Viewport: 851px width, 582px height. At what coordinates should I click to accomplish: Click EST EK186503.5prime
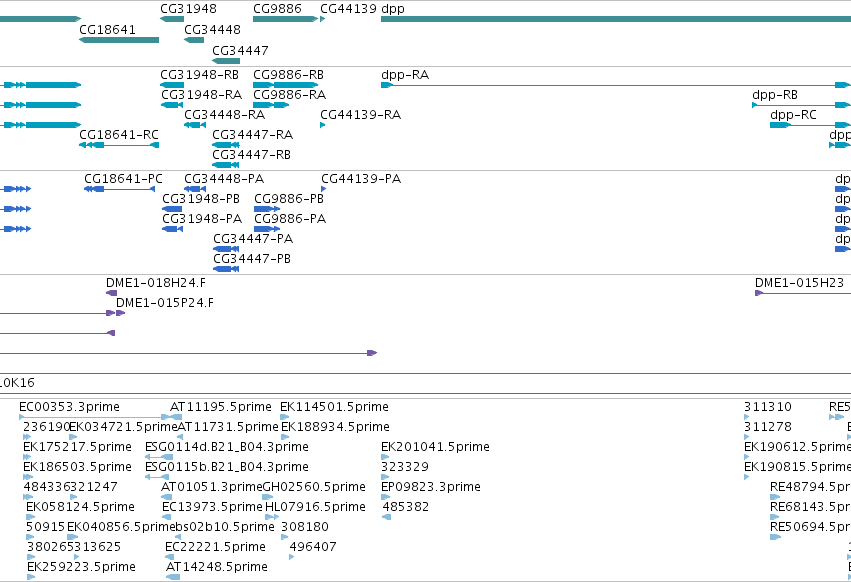pos(78,467)
